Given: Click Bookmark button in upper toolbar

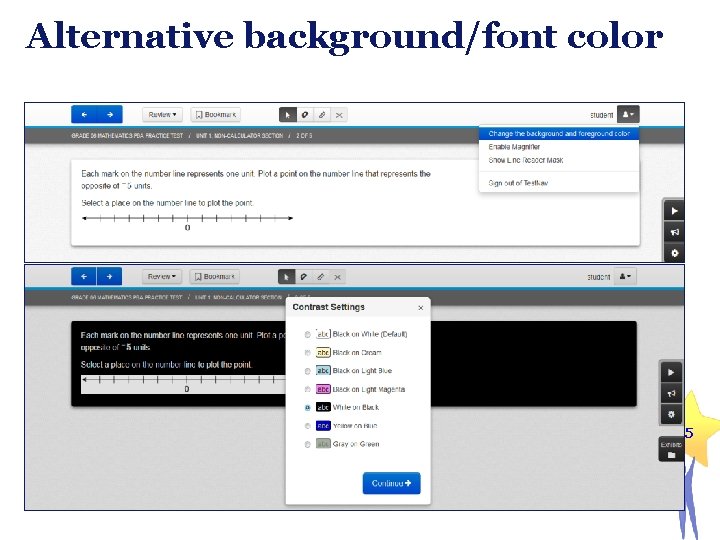Looking at the screenshot, I should point(215,115).
